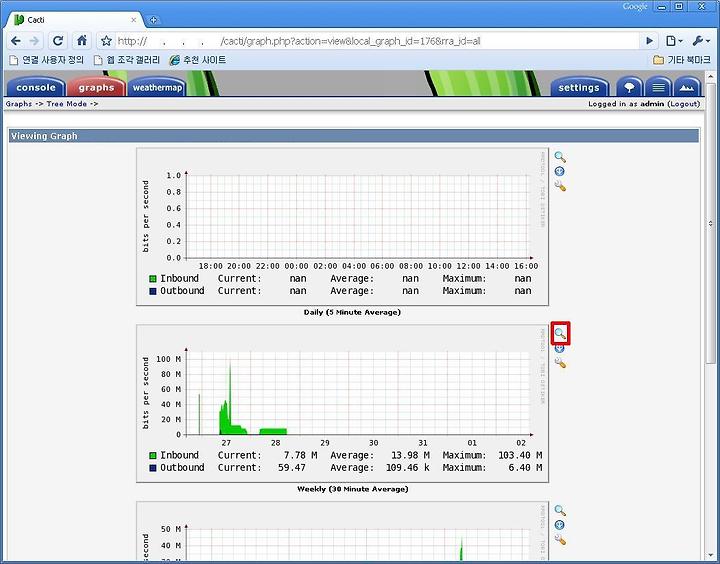This screenshot has width=720, height=564.
Task: Click the Weekly traffic graph image
Action: [342, 403]
